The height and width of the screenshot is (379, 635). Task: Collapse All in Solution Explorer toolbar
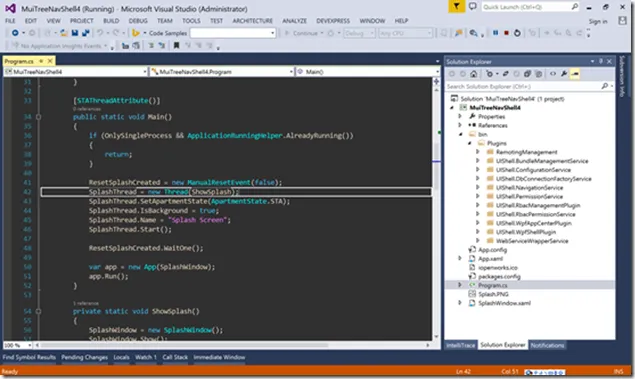click(x=527, y=74)
